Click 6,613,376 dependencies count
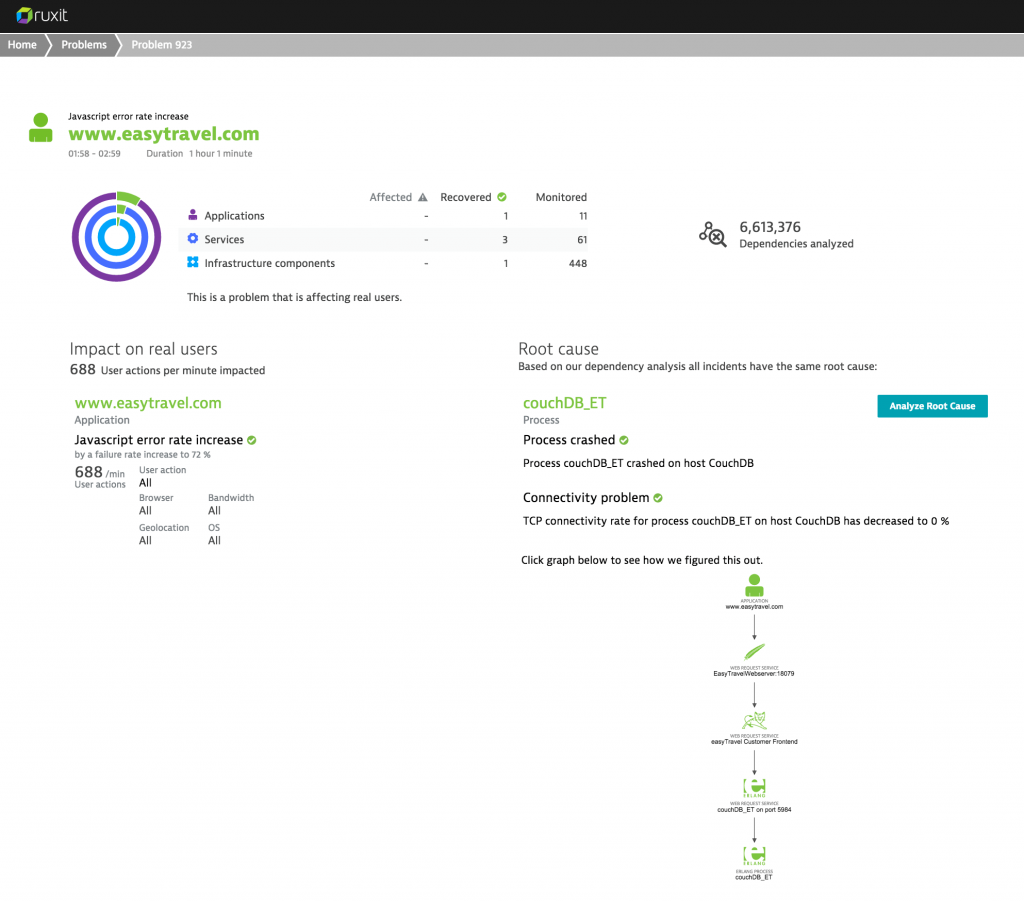 tap(769, 227)
